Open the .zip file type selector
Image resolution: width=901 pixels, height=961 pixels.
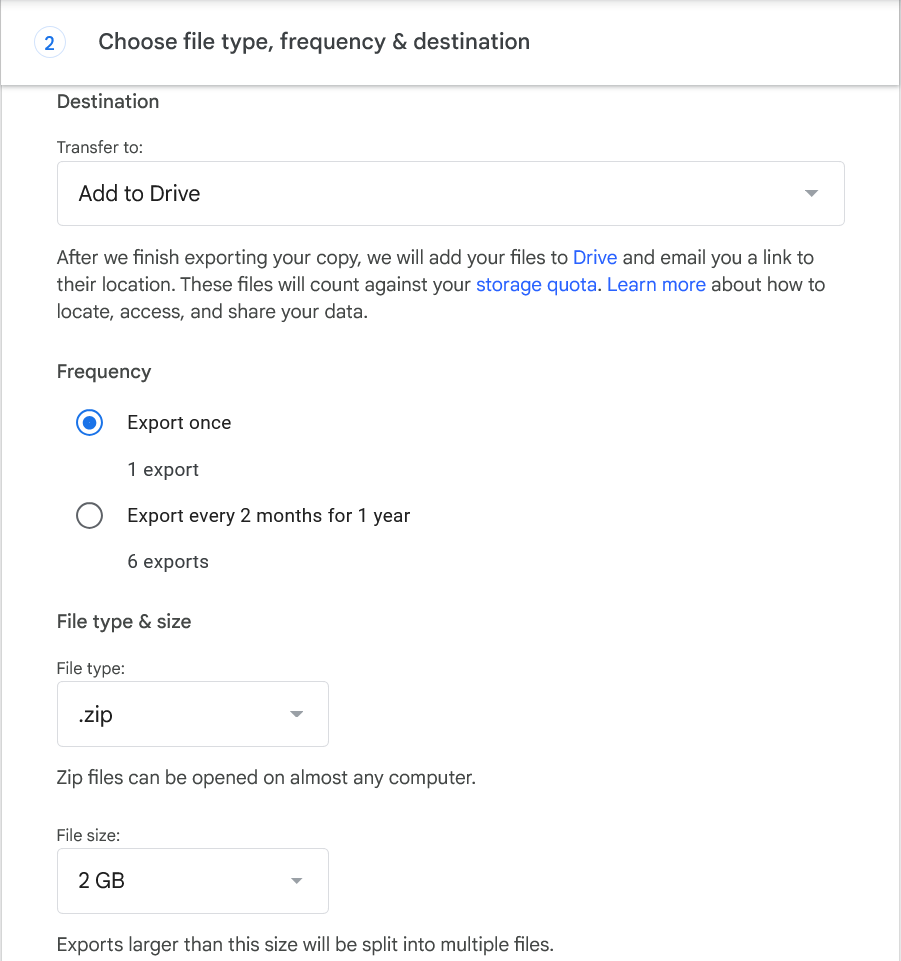coord(192,714)
